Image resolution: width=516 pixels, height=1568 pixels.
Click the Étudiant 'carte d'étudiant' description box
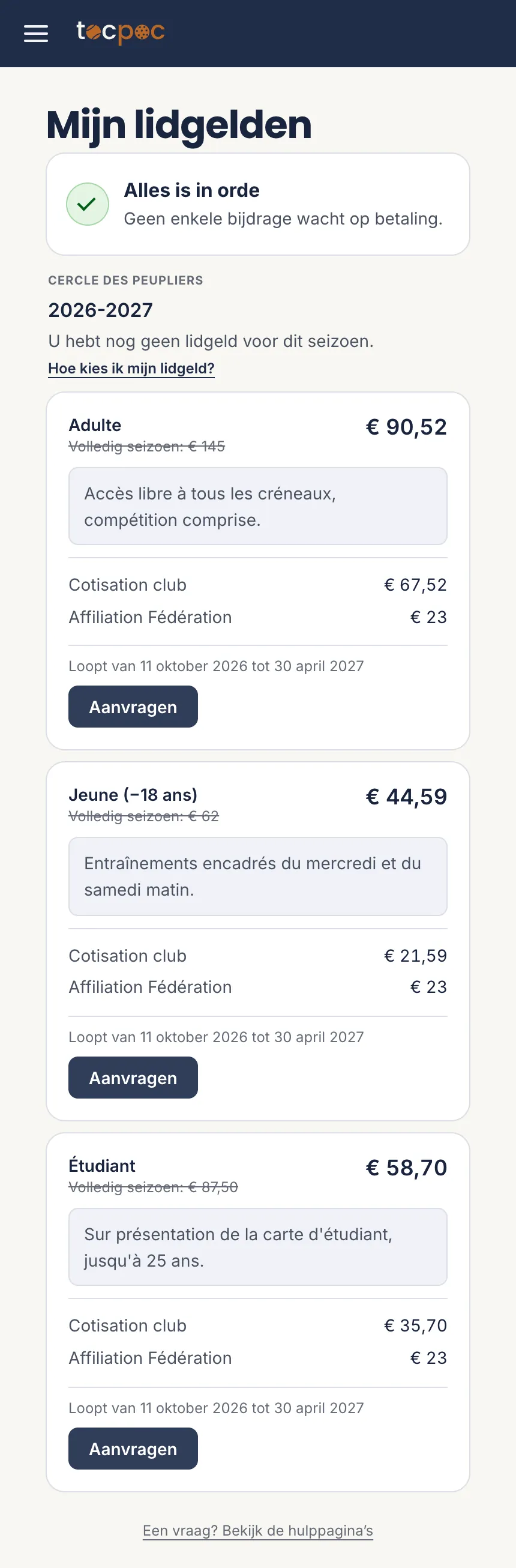(258, 1247)
